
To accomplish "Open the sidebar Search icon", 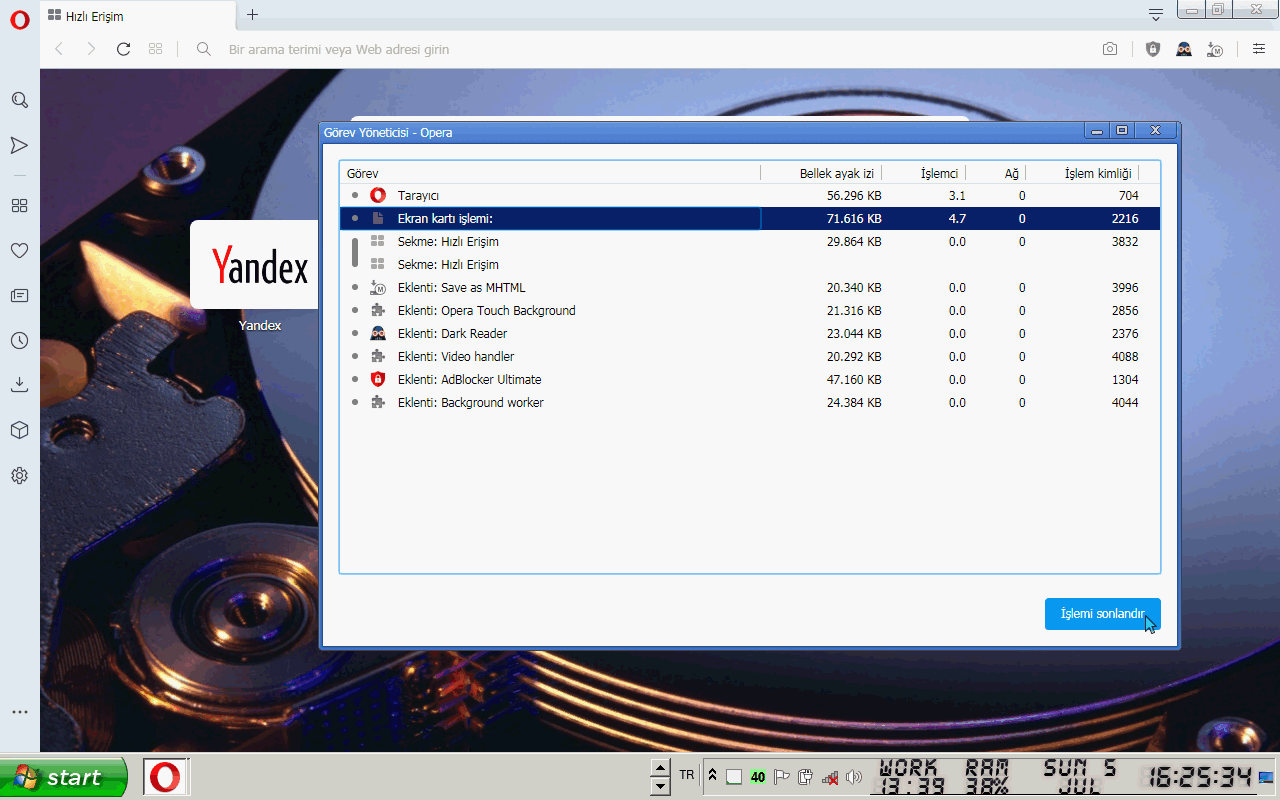I will [19, 100].
